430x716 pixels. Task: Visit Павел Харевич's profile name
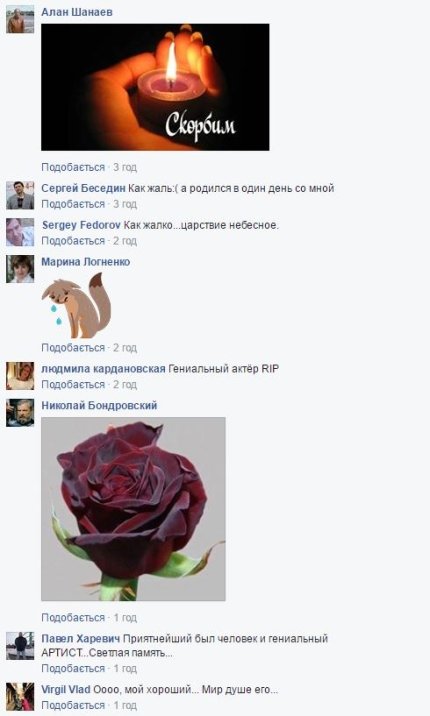click(x=81, y=638)
